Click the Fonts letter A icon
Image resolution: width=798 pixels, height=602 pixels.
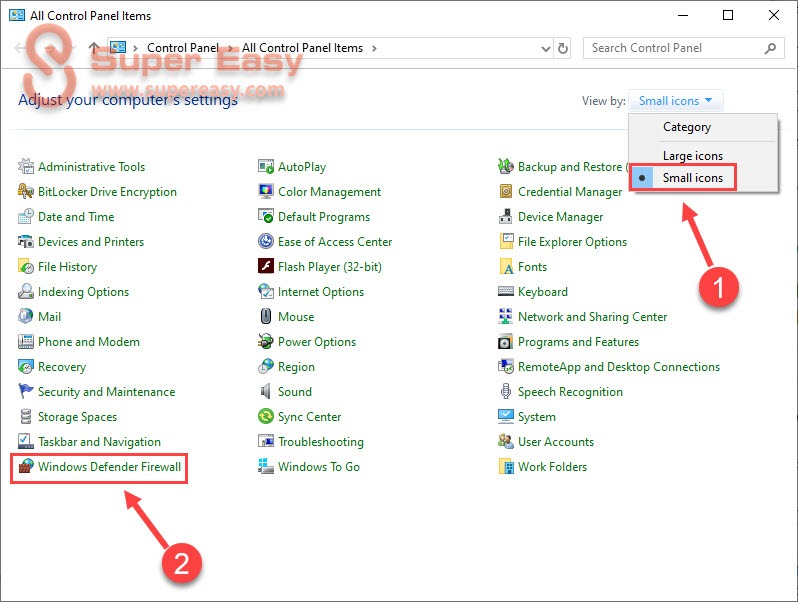(x=505, y=266)
